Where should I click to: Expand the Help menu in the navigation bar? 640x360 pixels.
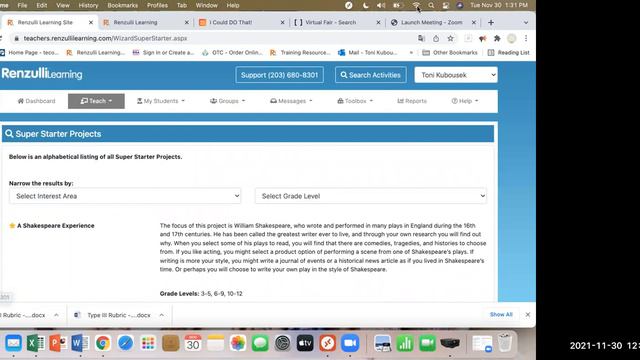click(x=465, y=101)
